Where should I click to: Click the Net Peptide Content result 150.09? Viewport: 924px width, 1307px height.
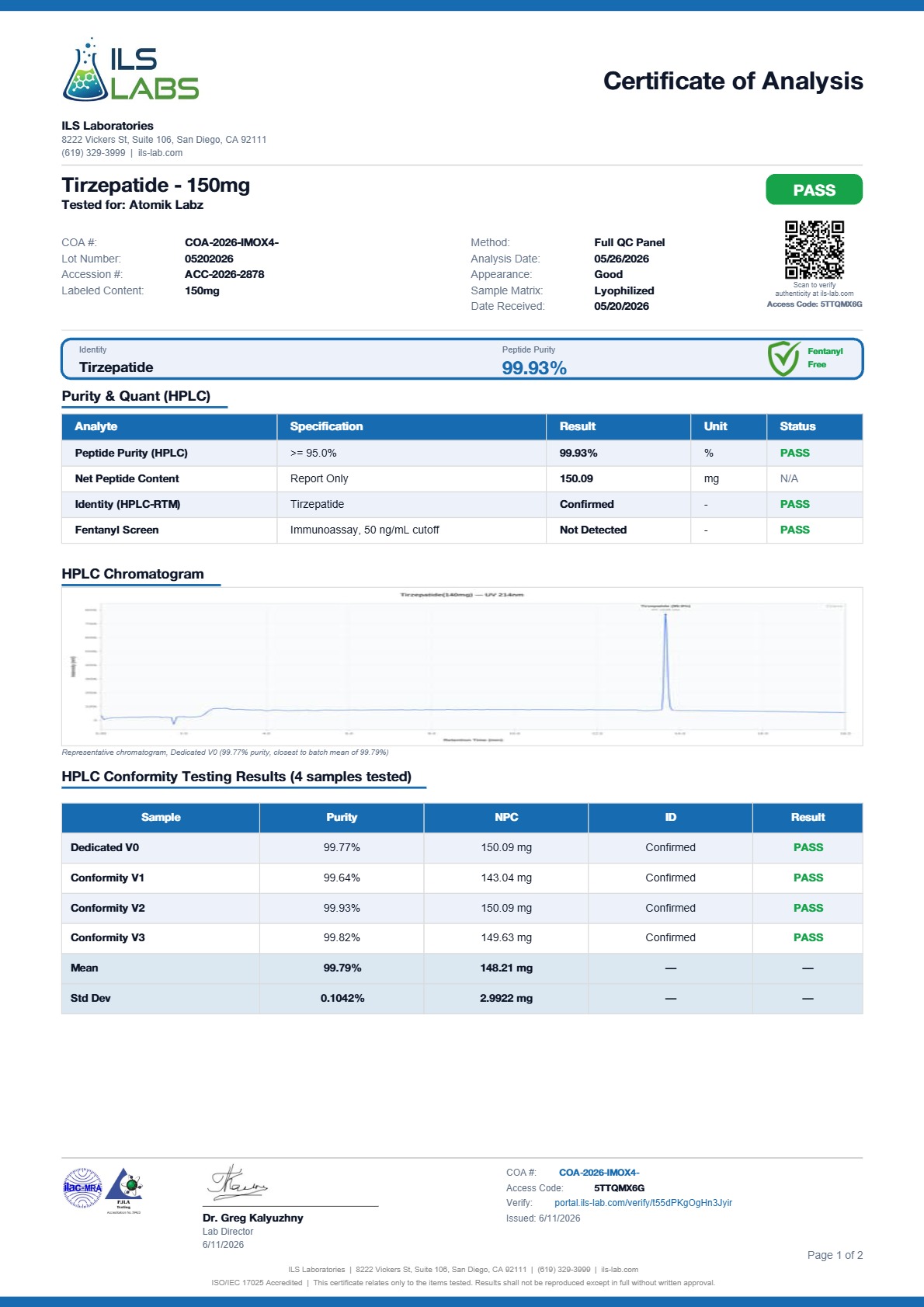(x=576, y=478)
